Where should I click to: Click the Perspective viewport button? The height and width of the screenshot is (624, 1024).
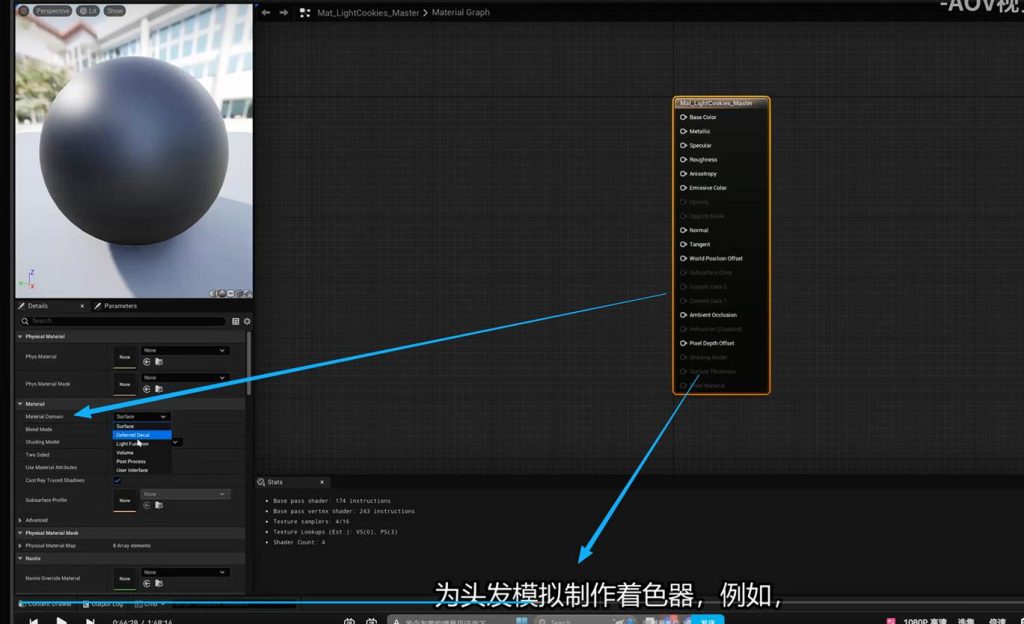coord(51,11)
